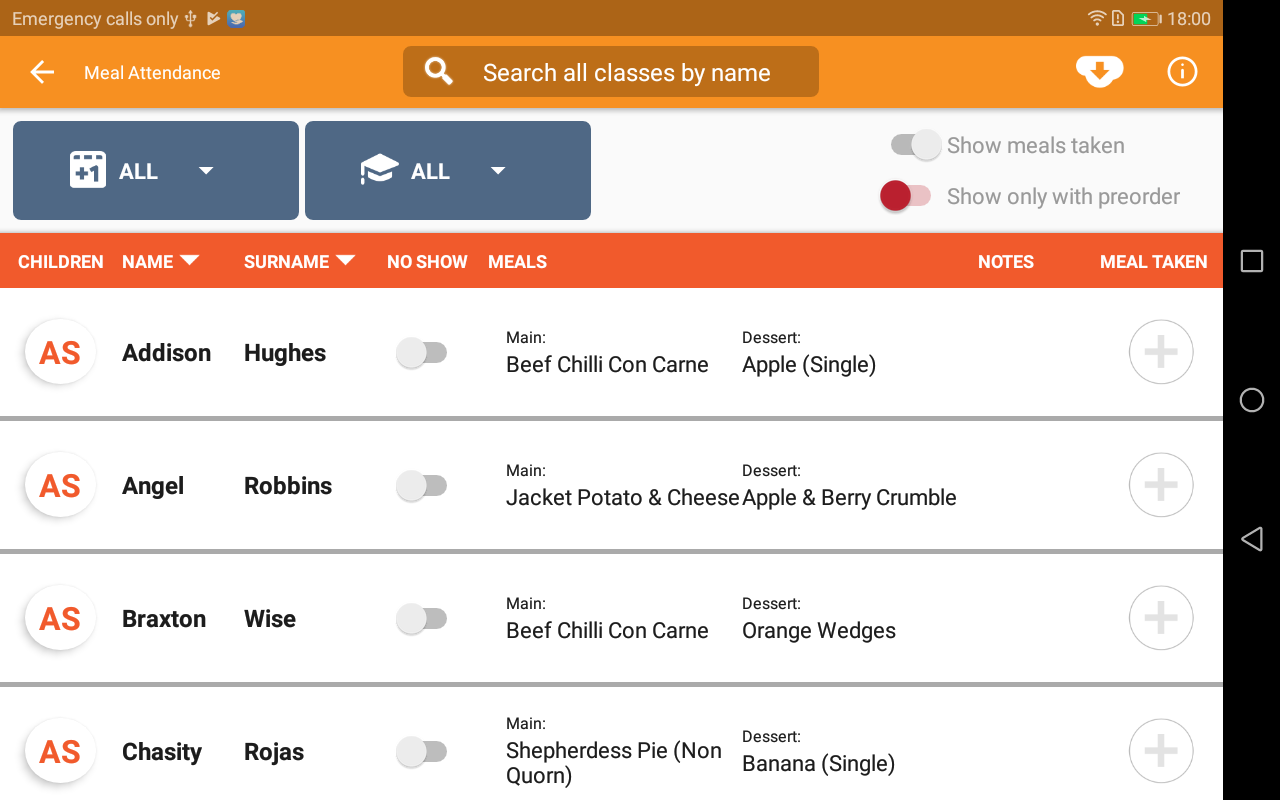Open Angel Robbins' AS avatar
This screenshot has width=1280, height=800.
coord(60,486)
